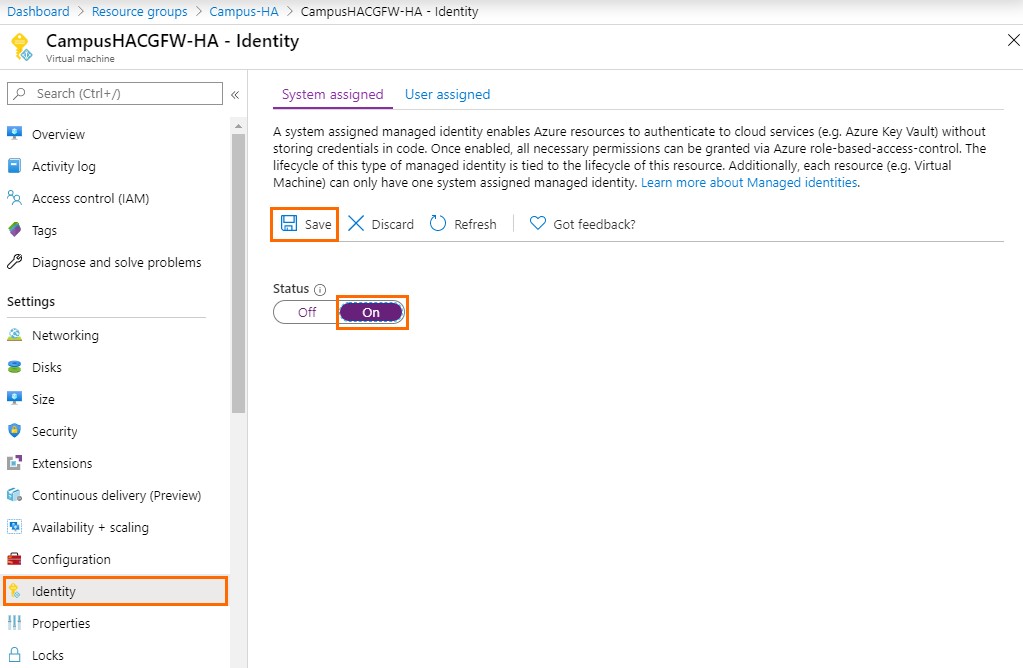The image size is (1023, 668).
Task: Switch to the User assigned tab
Action: tap(448, 95)
